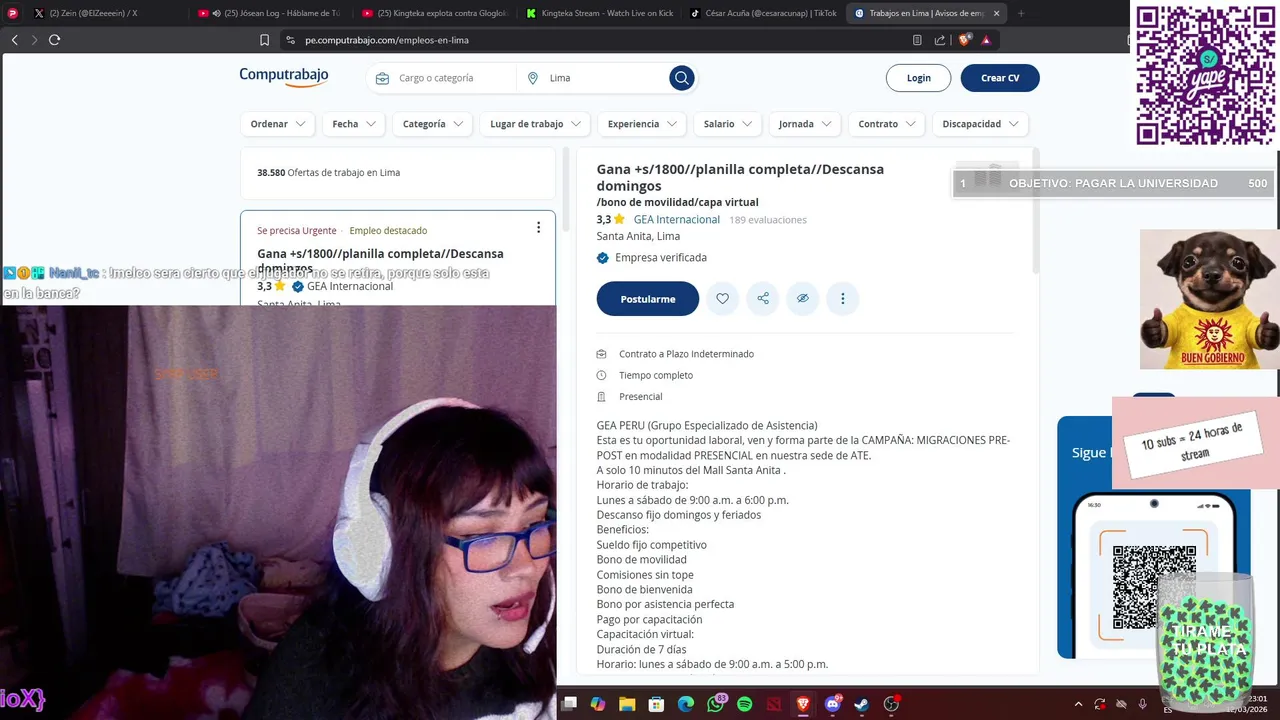Open Microsoft Edge from the taskbar
This screenshot has width=1280, height=720.
686,704
